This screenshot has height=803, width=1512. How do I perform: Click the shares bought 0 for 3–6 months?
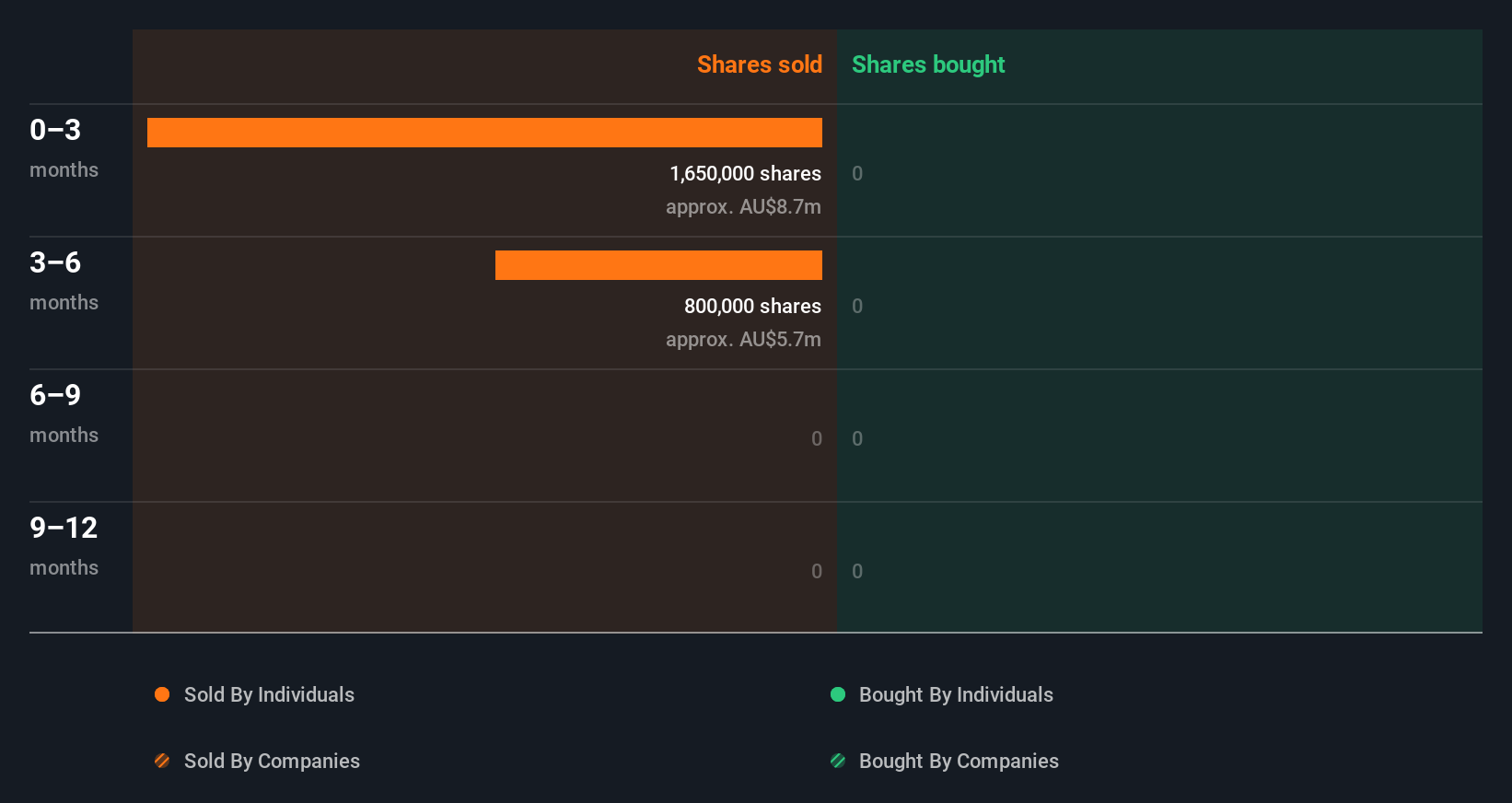point(857,306)
